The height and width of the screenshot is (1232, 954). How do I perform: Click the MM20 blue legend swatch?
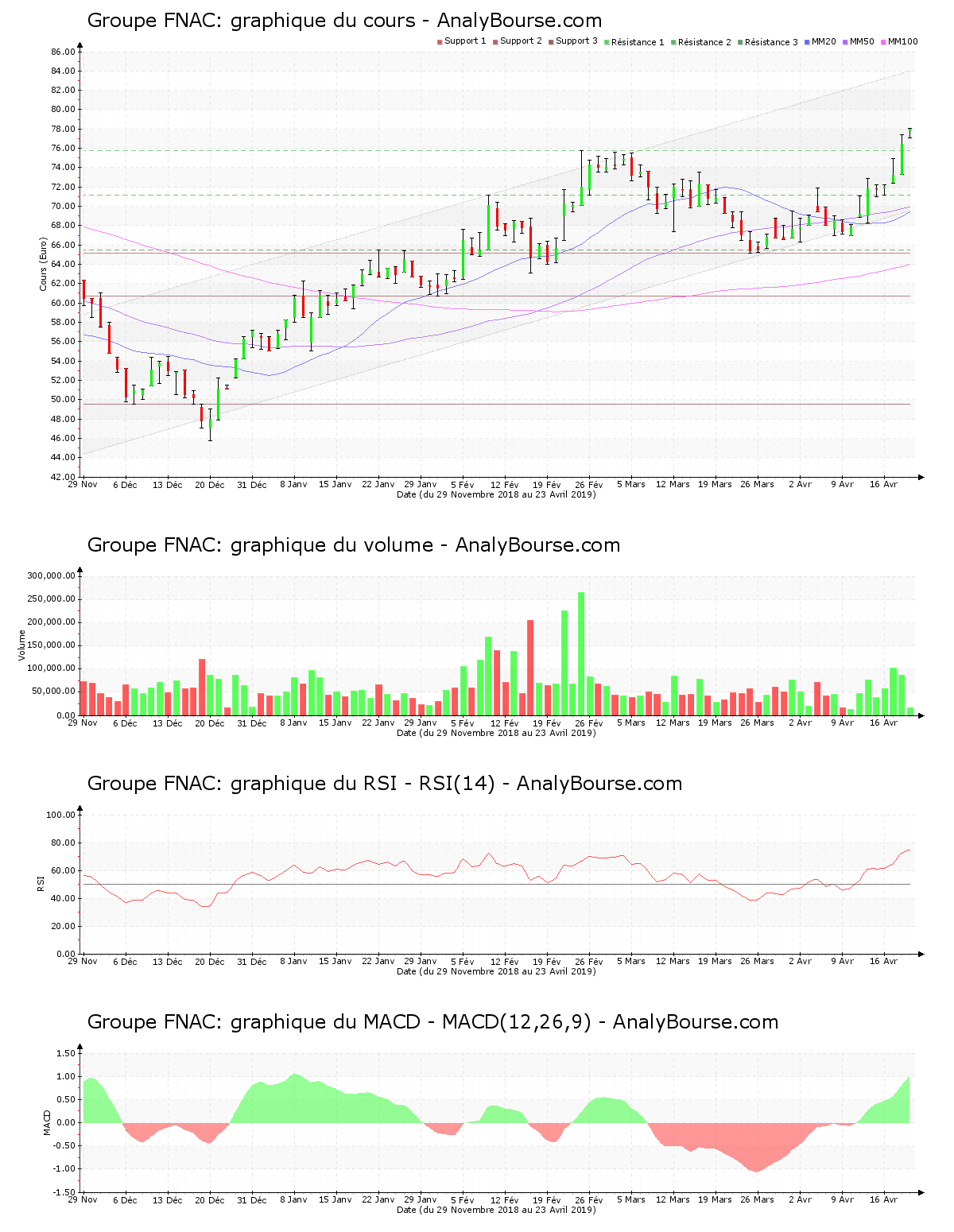(807, 42)
